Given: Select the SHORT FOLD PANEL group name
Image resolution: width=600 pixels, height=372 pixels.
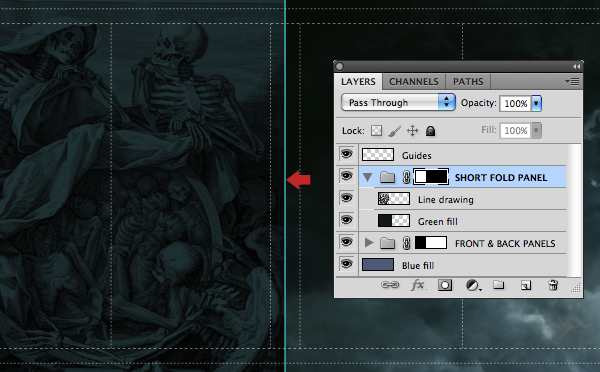Looking at the screenshot, I should pyautogui.click(x=501, y=178).
